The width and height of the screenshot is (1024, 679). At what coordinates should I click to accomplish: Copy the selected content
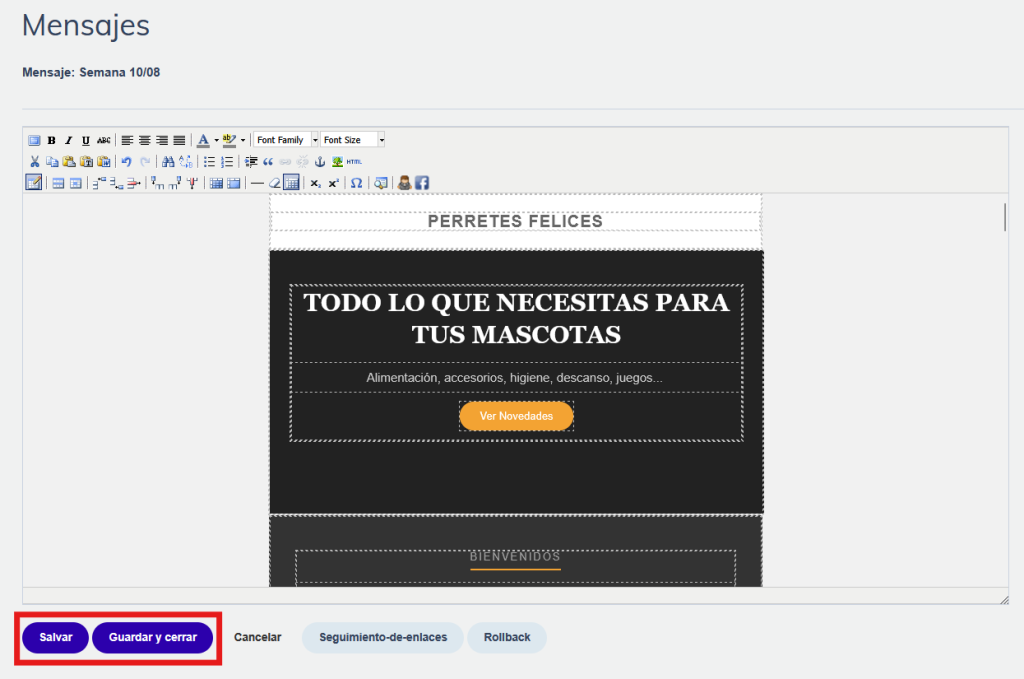coord(52,161)
